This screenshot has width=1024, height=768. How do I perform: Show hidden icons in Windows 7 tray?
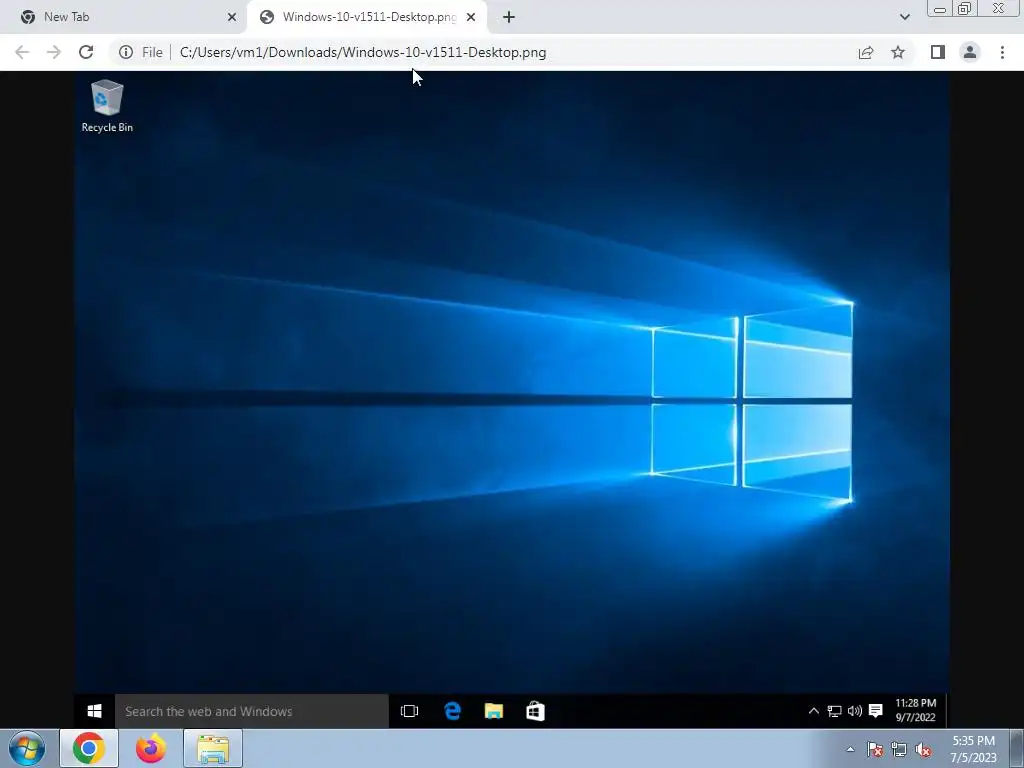pos(850,749)
